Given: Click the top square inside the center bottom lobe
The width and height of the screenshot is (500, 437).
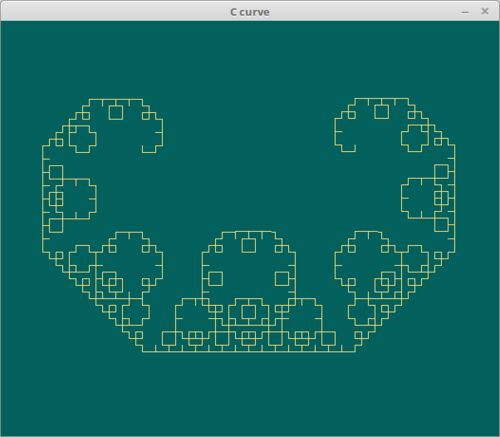Looking at the screenshot, I should [x=249, y=245].
